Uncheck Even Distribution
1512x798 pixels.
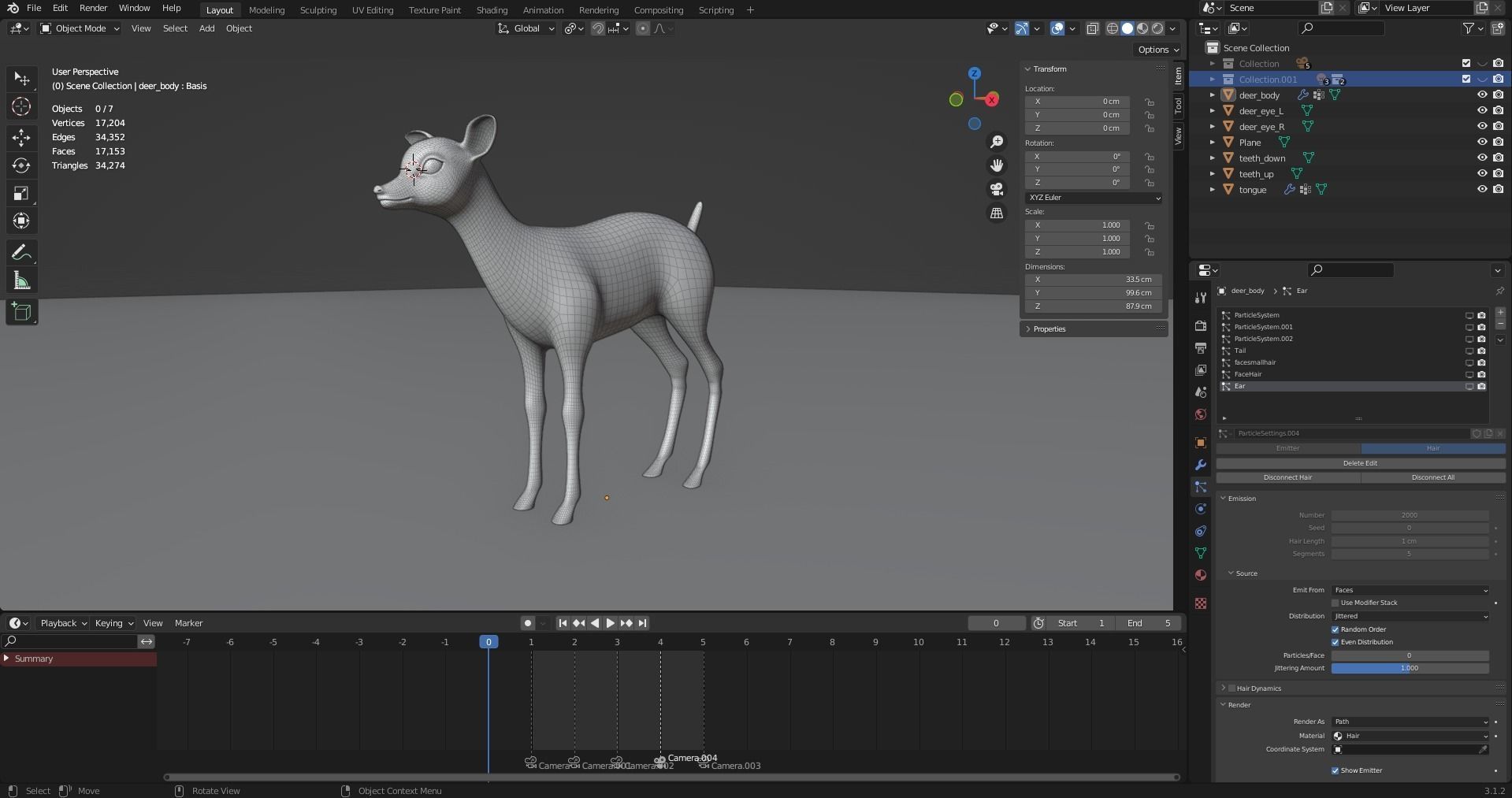pyautogui.click(x=1336, y=642)
